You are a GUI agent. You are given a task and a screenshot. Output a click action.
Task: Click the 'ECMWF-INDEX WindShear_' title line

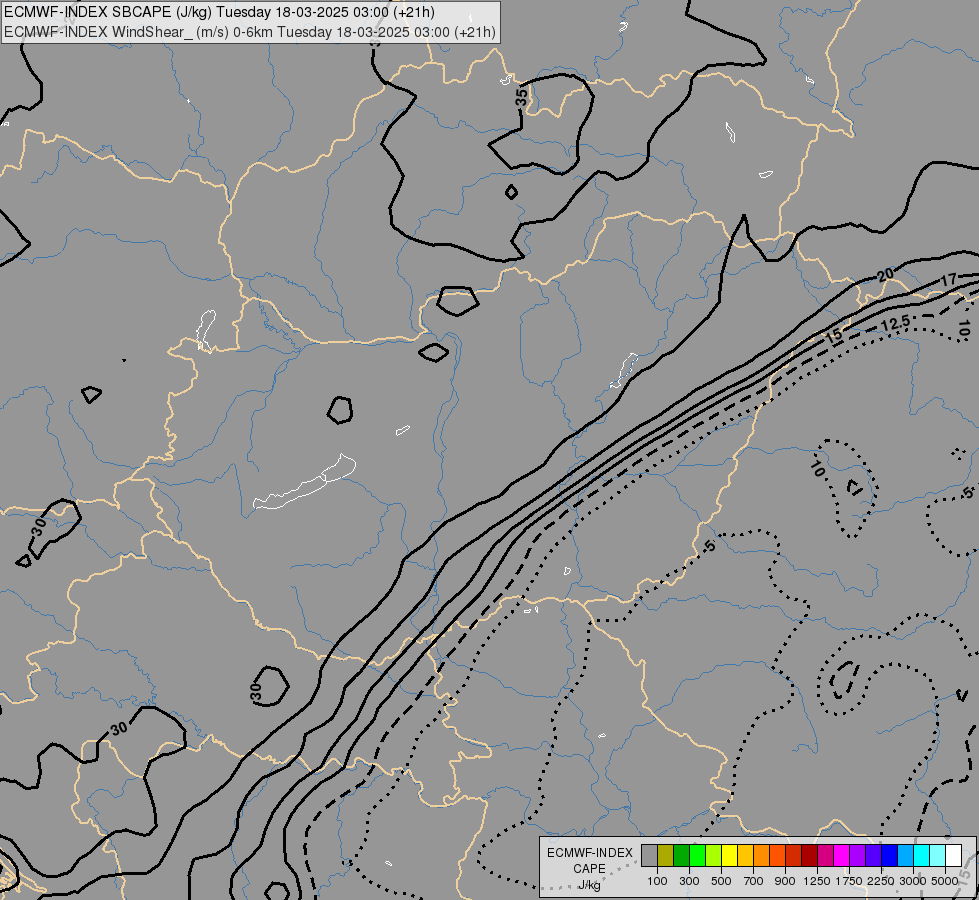click(x=250, y=32)
